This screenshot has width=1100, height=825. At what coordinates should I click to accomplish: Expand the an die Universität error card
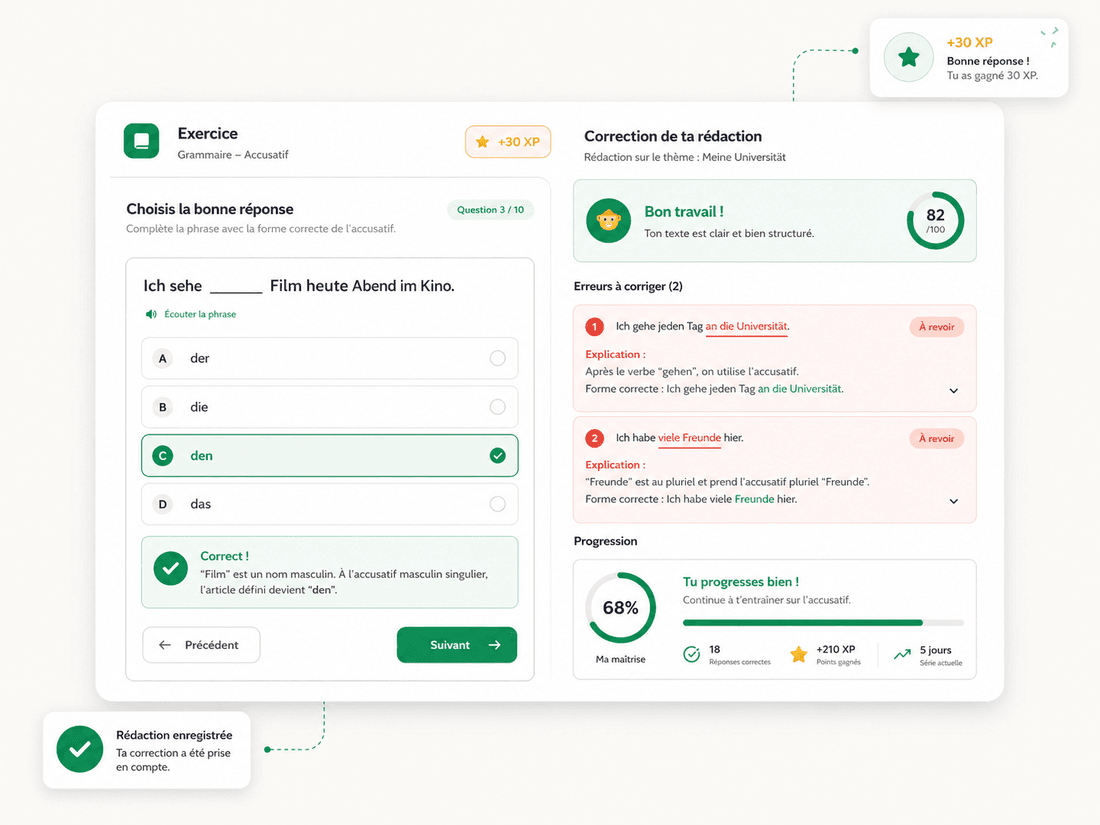pos(953,391)
